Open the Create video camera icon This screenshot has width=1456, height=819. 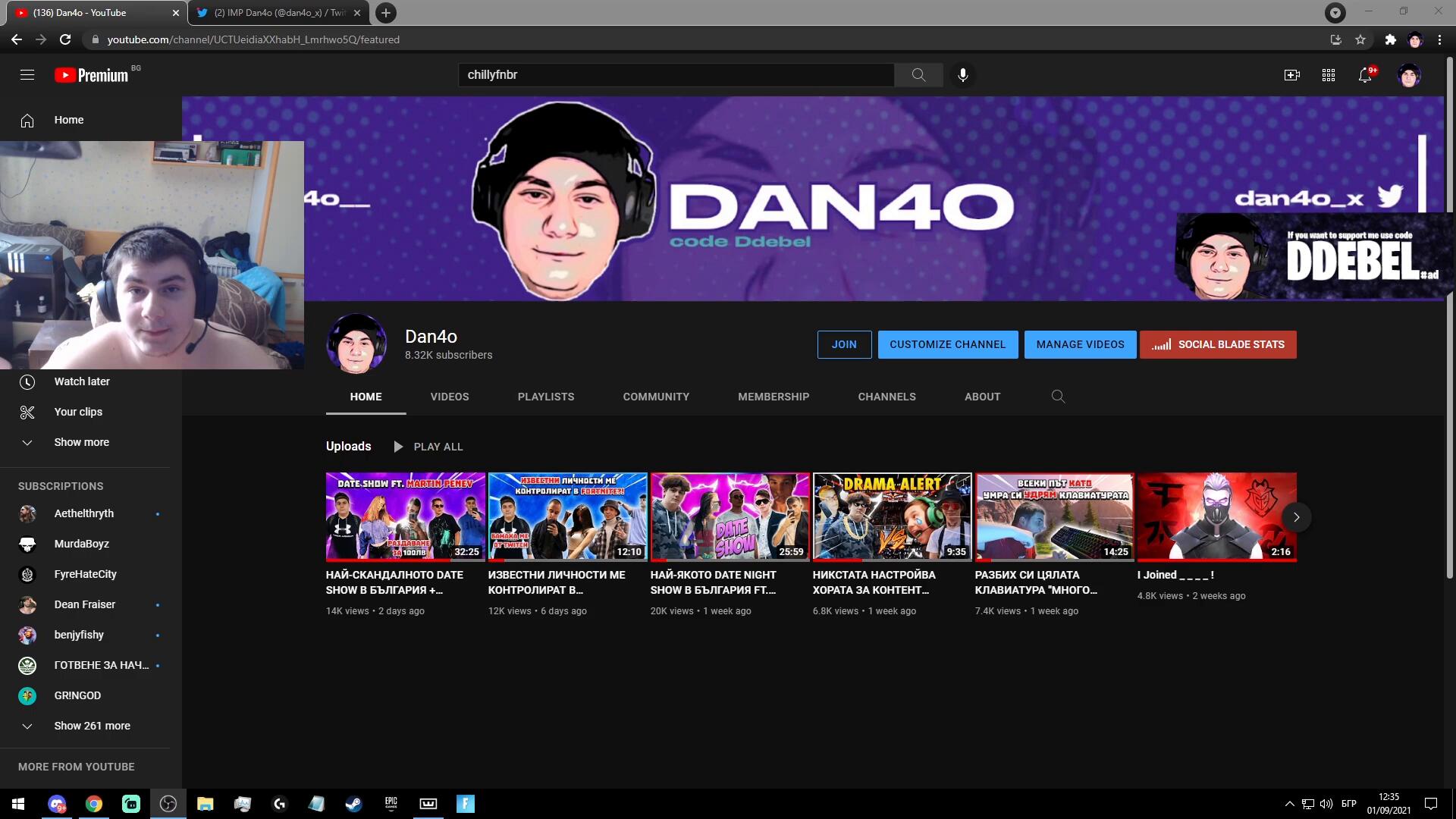[x=1291, y=75]
